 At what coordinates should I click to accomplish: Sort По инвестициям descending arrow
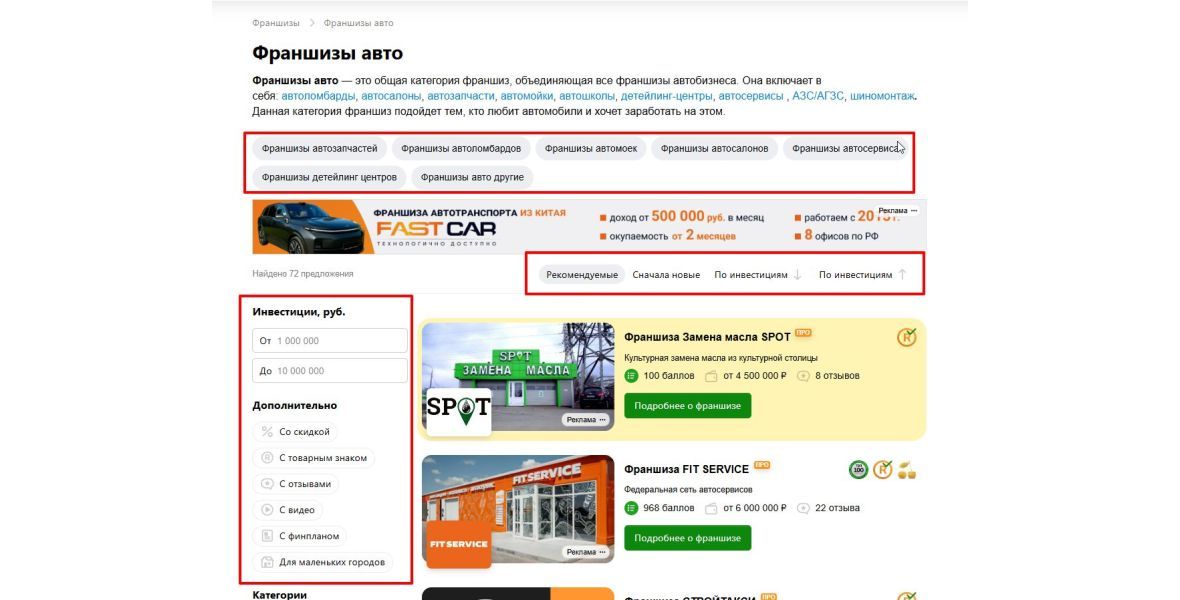tap(798, 275)
